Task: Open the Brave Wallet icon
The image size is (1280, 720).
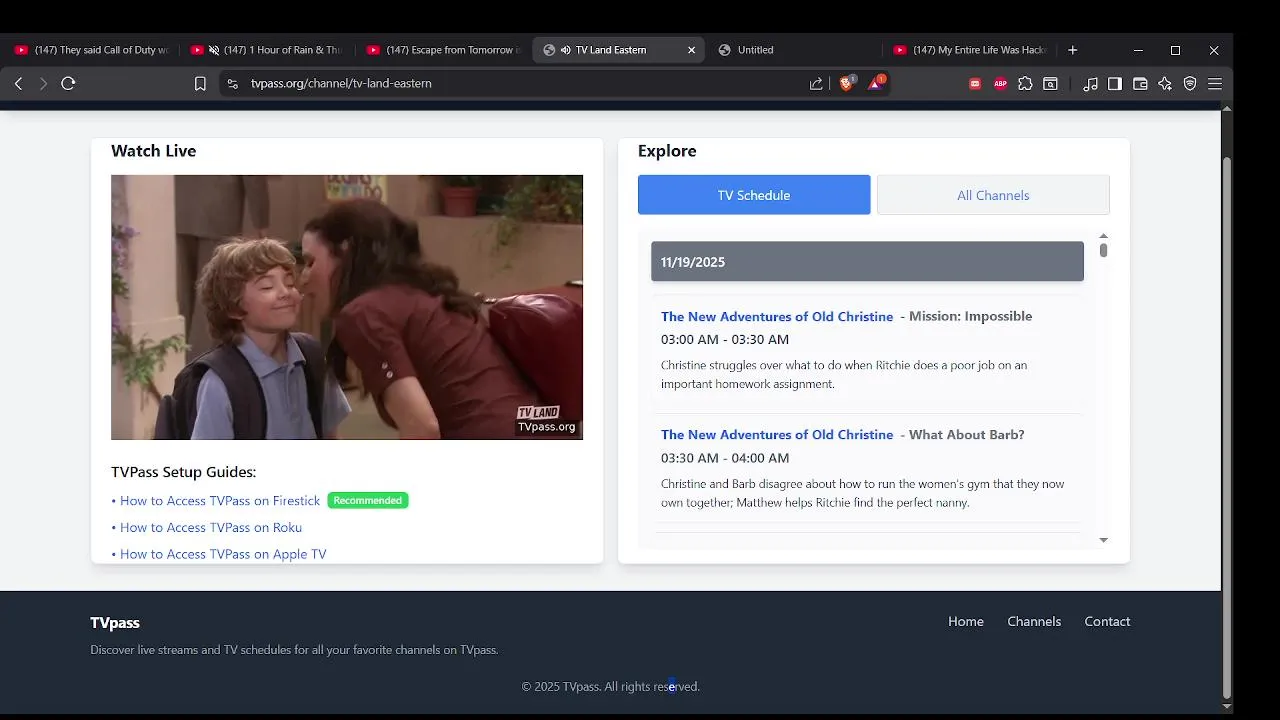Action: point(1140,84)
